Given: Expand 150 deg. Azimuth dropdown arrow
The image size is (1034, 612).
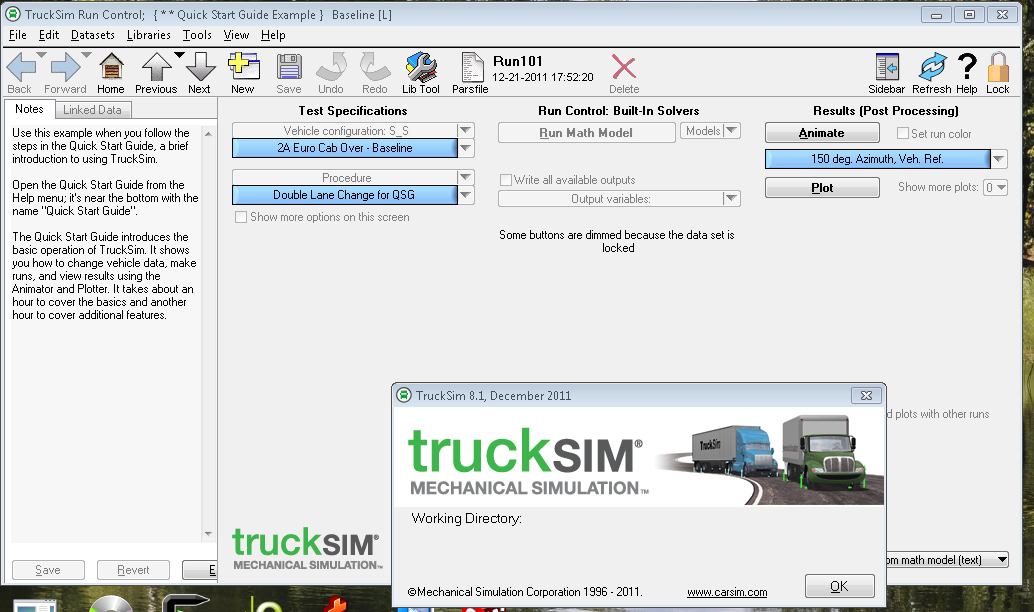Looking at the screenshot, I should coord(999,158).
